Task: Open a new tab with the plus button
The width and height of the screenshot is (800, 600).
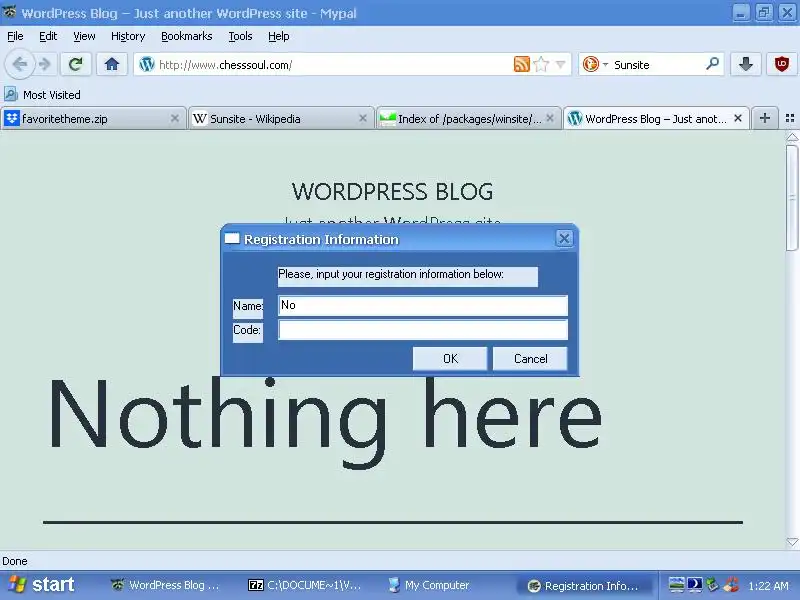Action: tap(764, 118)
